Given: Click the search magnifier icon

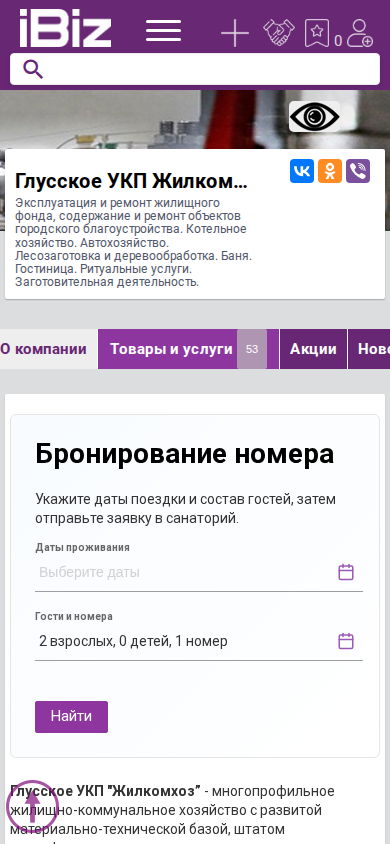Looking at the screenshot, I should point(33,69).
